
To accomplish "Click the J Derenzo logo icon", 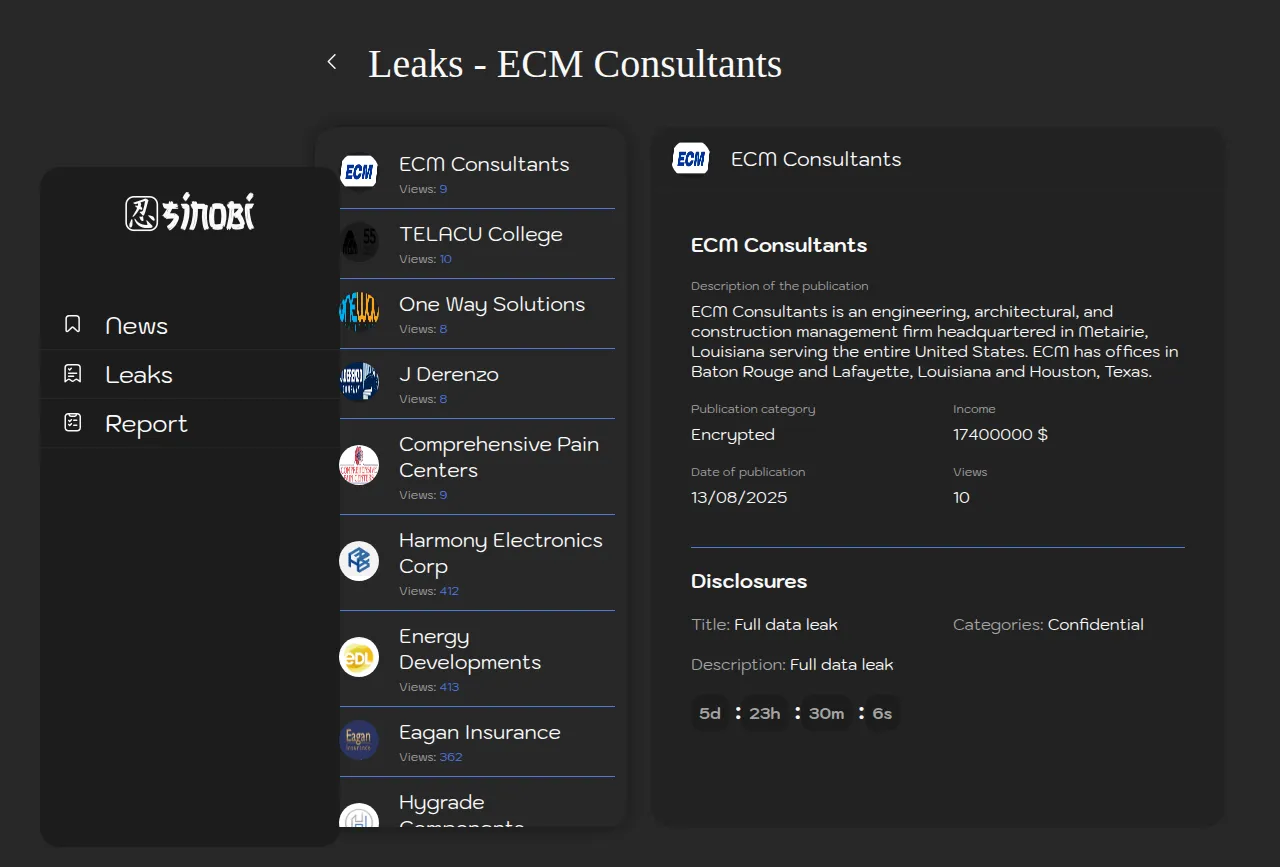I will [x=359, y=382].
